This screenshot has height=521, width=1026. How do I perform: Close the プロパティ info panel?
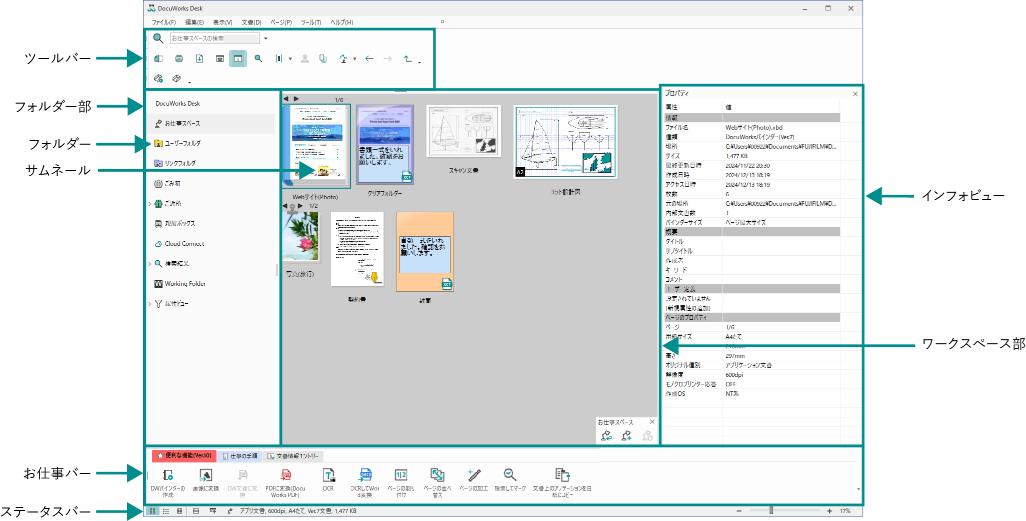click(x=855, y=94)
